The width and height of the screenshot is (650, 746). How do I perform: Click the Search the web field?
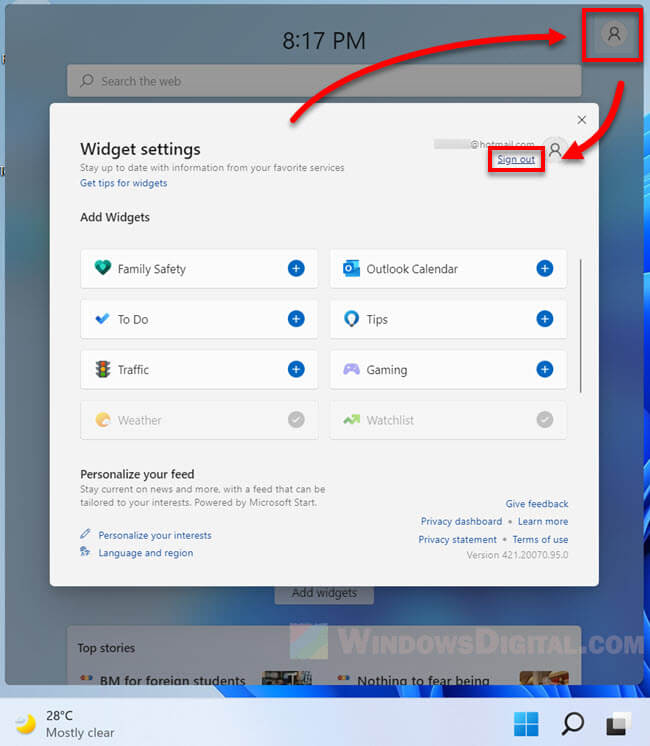pyautogui.click(x=324, y=81)
